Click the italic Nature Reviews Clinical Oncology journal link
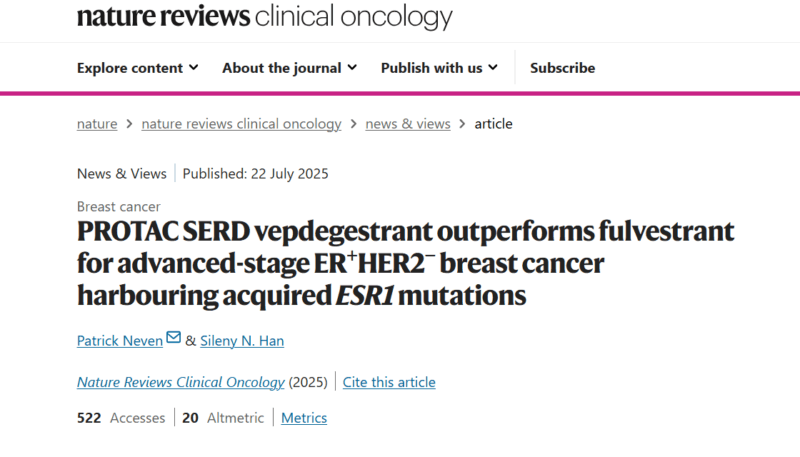Screen dimensions: 800x457 [181, 382]
